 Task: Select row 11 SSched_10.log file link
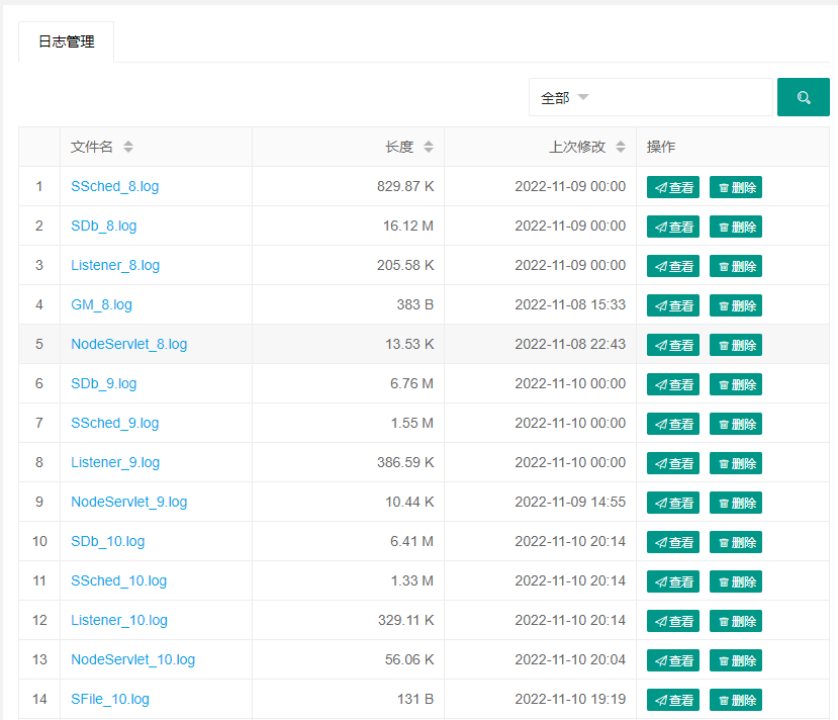click(119, 580)
